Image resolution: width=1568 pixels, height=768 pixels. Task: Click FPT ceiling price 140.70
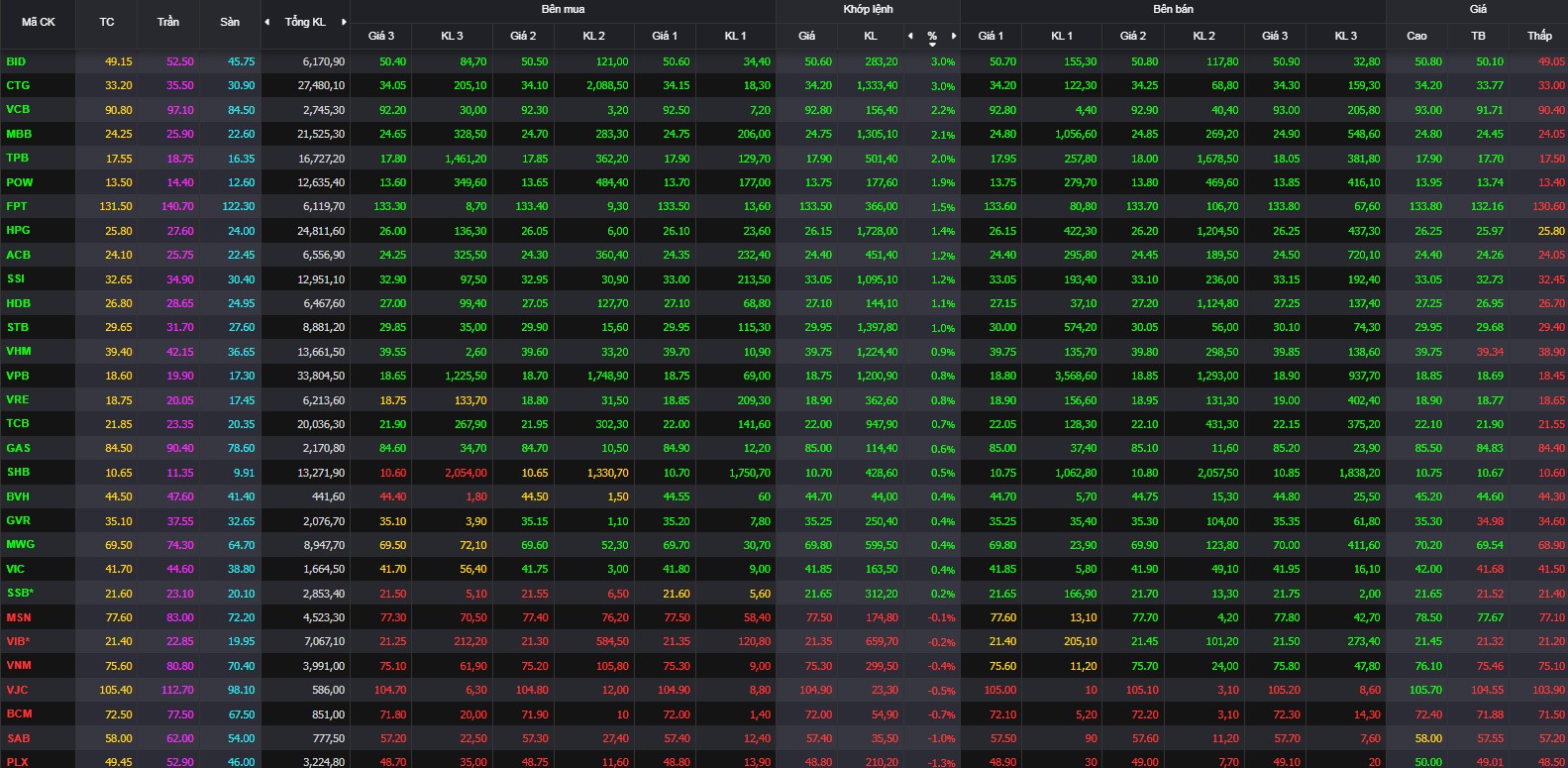[x=177, y=206]
